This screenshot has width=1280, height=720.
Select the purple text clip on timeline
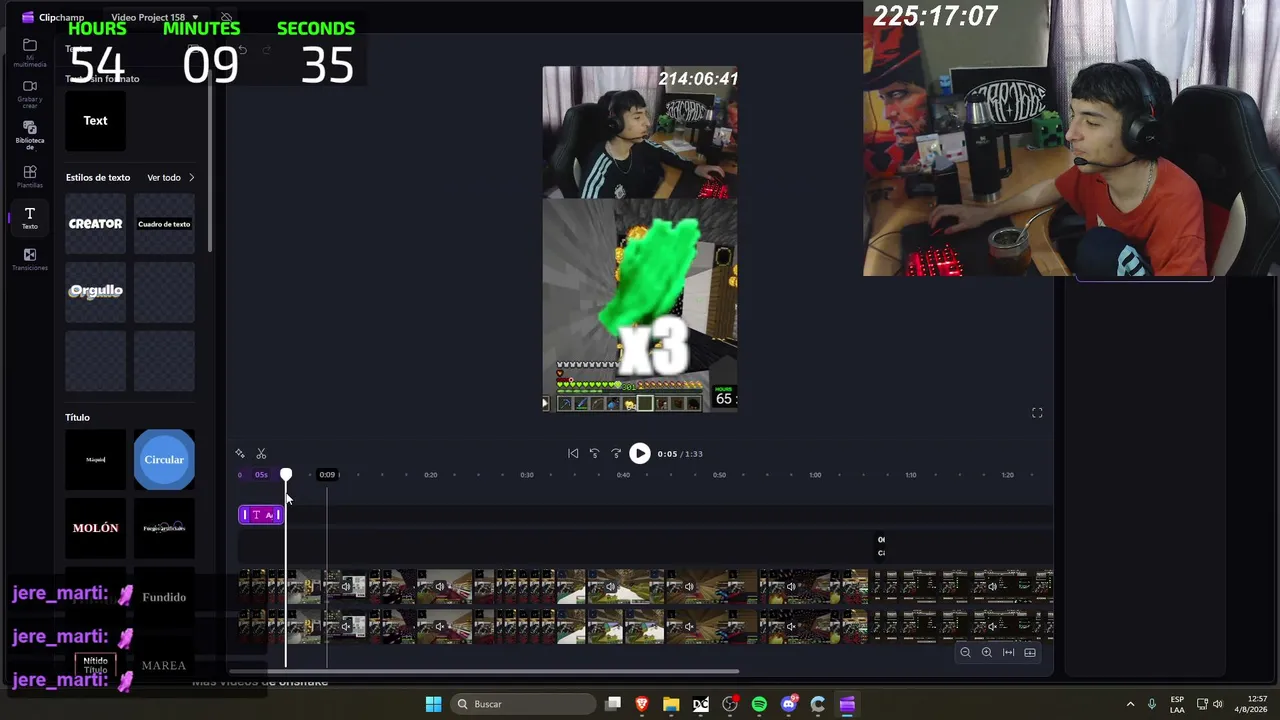point(261,515)
